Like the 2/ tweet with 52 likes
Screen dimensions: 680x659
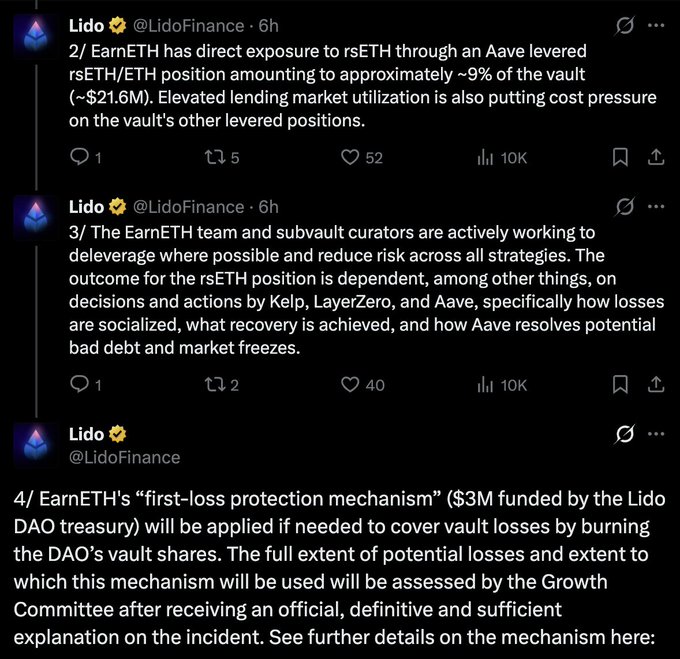coord(350,157)
